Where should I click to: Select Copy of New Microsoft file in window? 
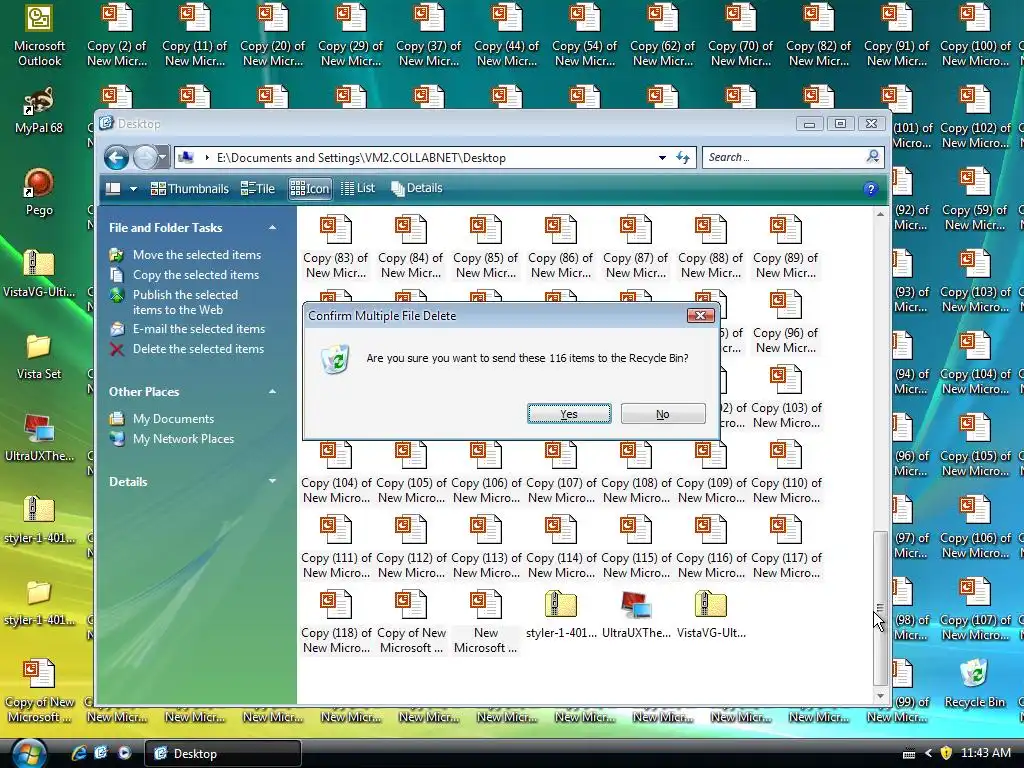pos(411,622)
